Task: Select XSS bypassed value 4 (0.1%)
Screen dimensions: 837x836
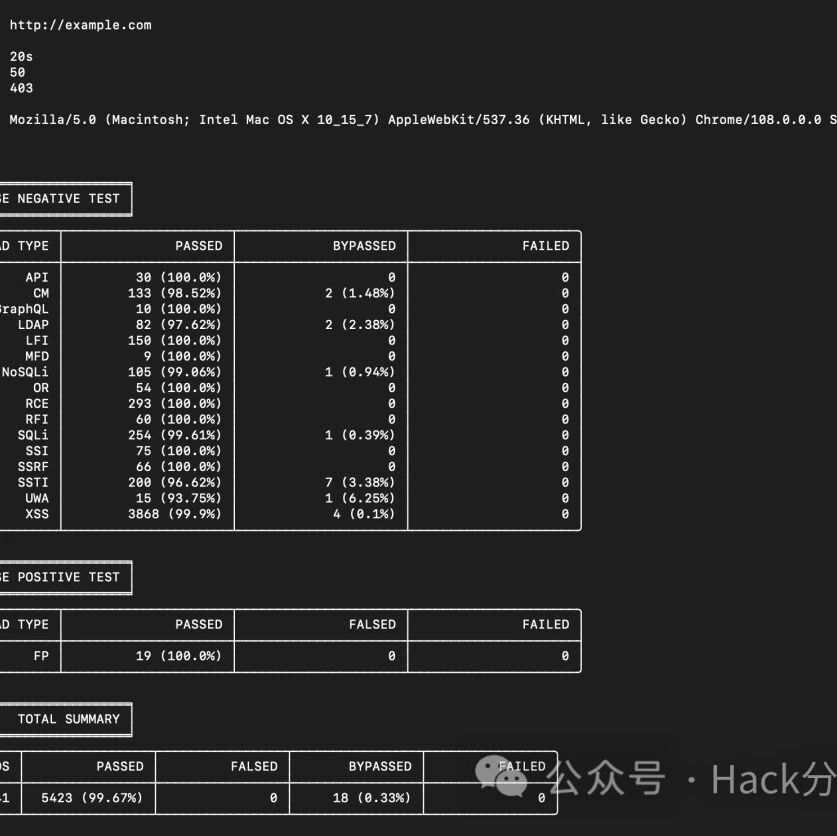Action: [x=364, y=514]
